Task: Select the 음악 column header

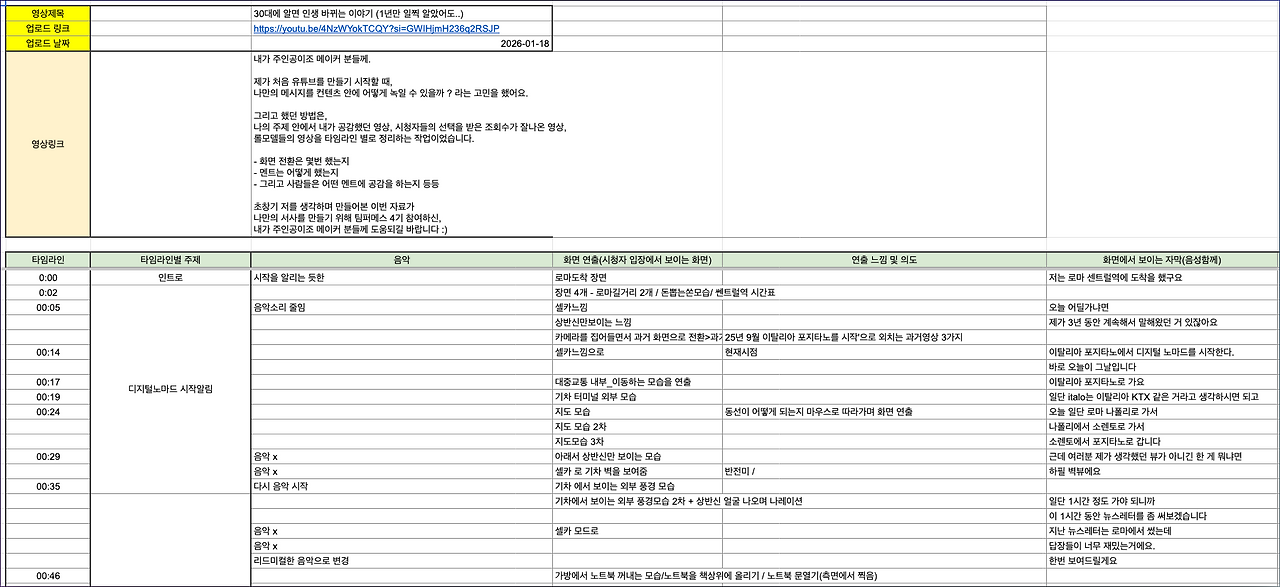Action: [x=402, y=260]
